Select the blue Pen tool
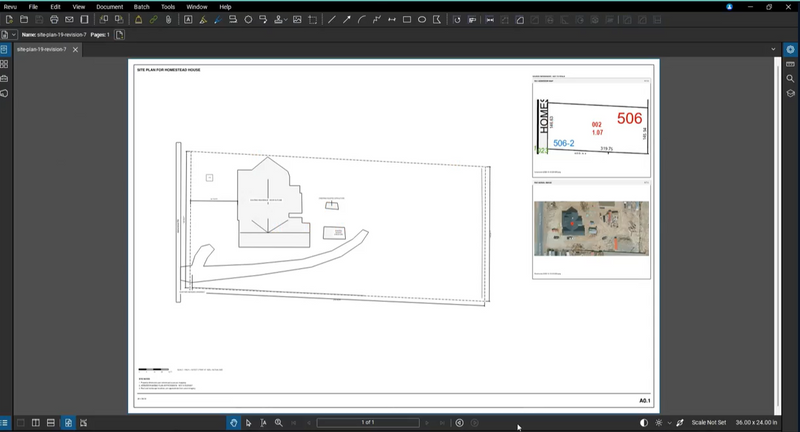 click(218, 20)
